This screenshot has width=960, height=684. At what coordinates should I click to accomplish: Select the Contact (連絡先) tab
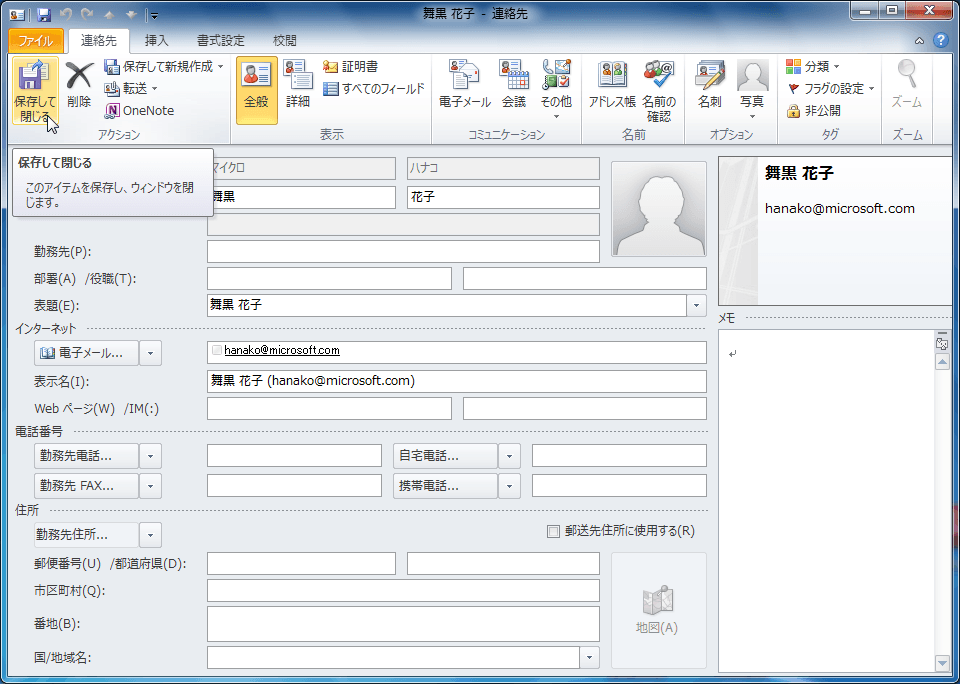pyautogui.click(x=99, y=41)
